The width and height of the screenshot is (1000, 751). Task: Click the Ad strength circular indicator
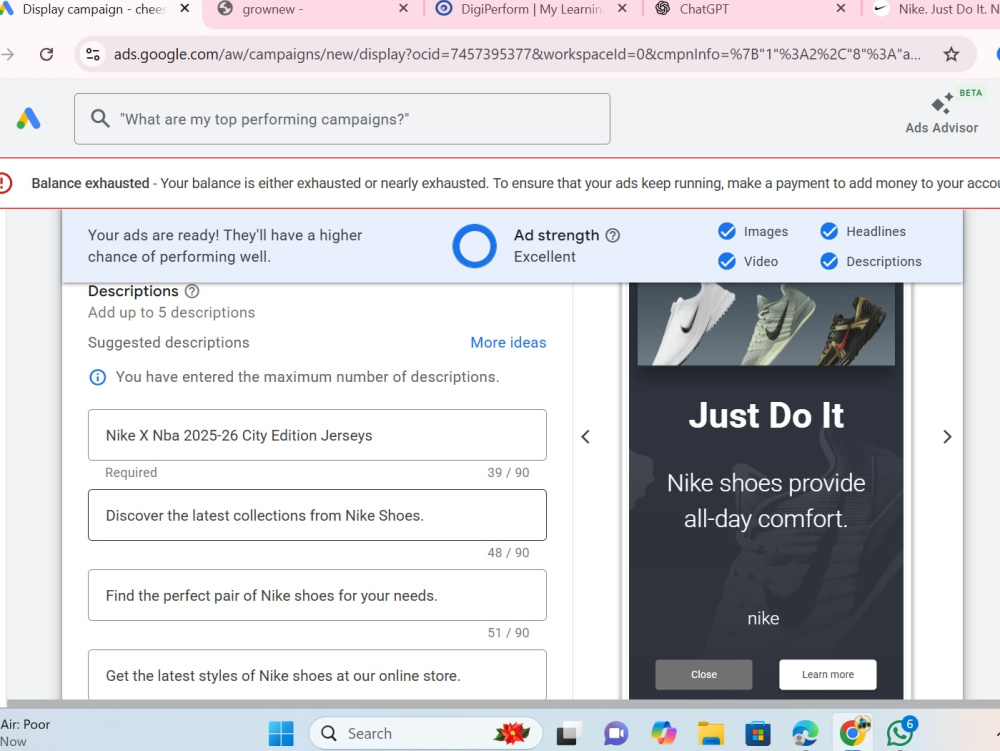pos(474,246)
